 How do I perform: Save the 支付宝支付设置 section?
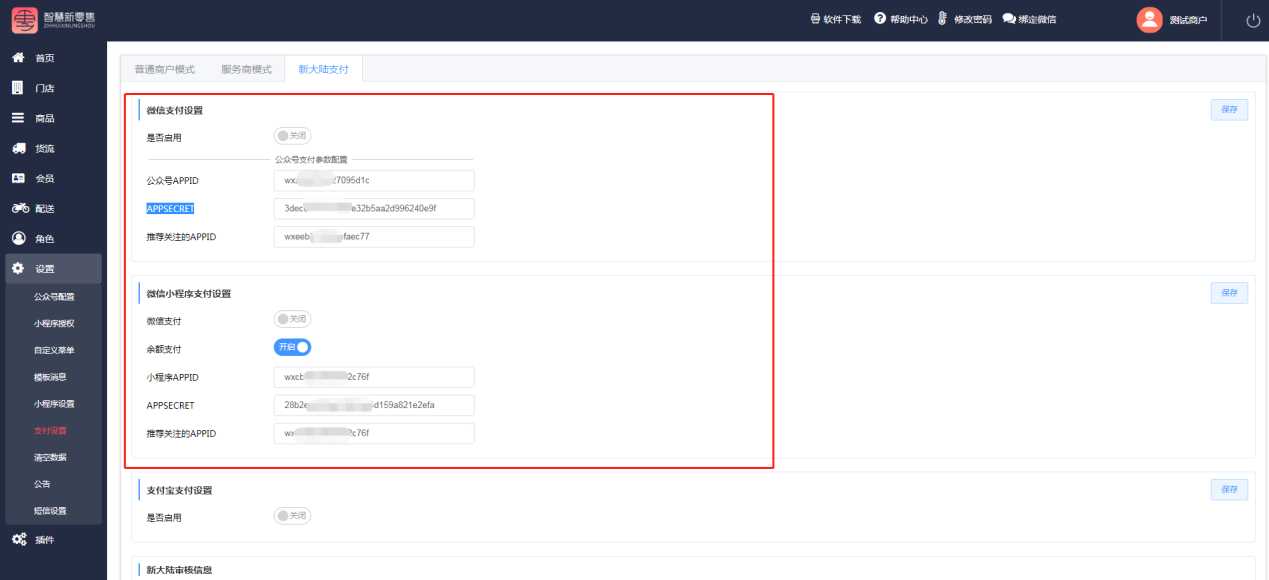point(1229,490)
